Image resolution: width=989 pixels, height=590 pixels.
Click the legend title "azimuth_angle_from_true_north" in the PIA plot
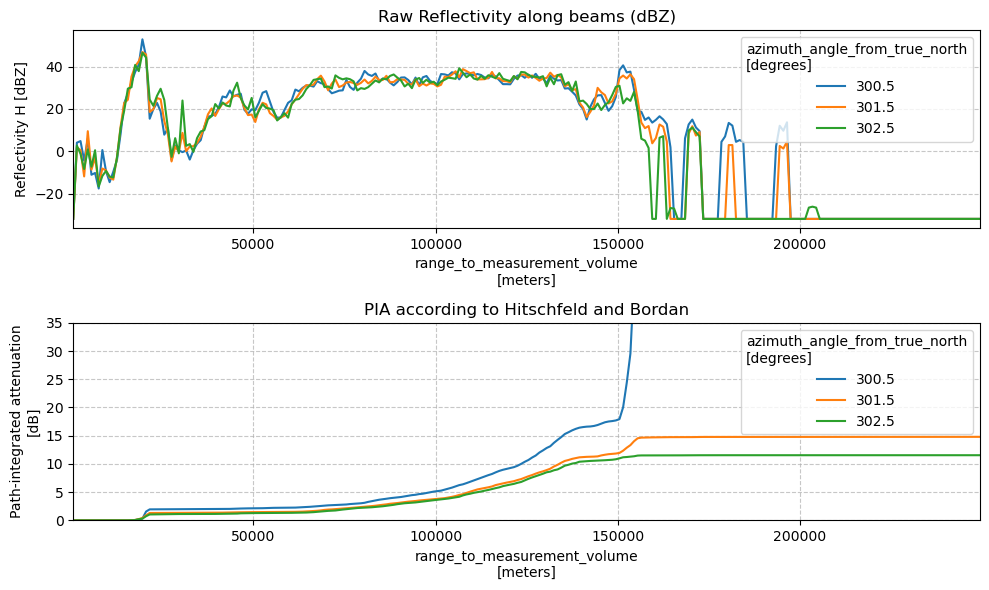click(857, 341)
